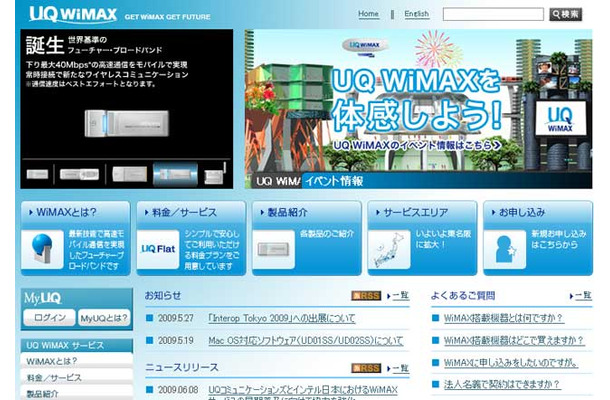Image resolution: width=610 pixels, height=400 pixels.
Task: Click the My UQ logo in sidebar
Action: point(43,298)
